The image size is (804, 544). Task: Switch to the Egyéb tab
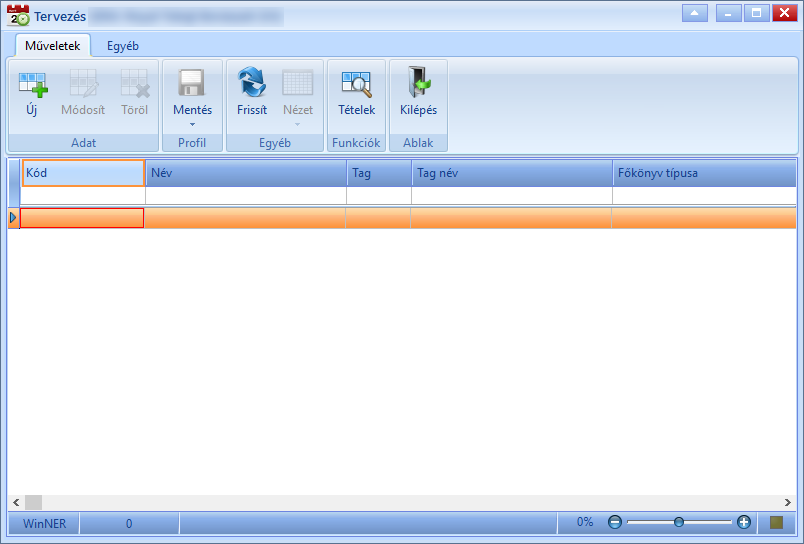[123, 46]
